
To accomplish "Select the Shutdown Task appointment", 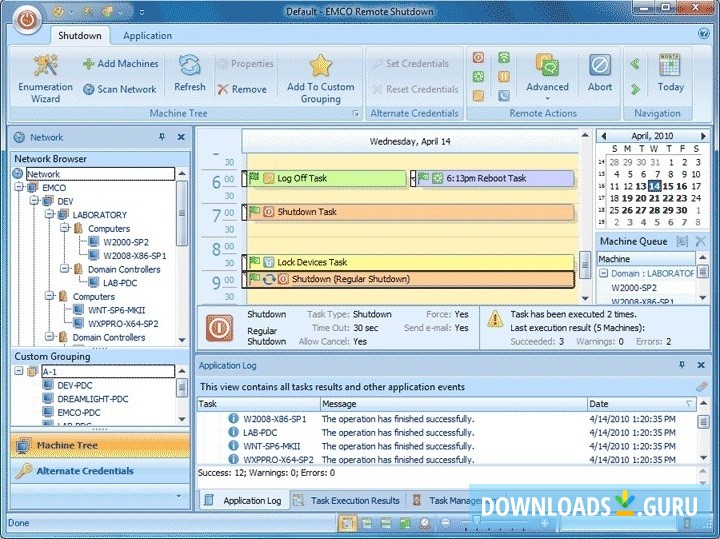I will 408,212.
